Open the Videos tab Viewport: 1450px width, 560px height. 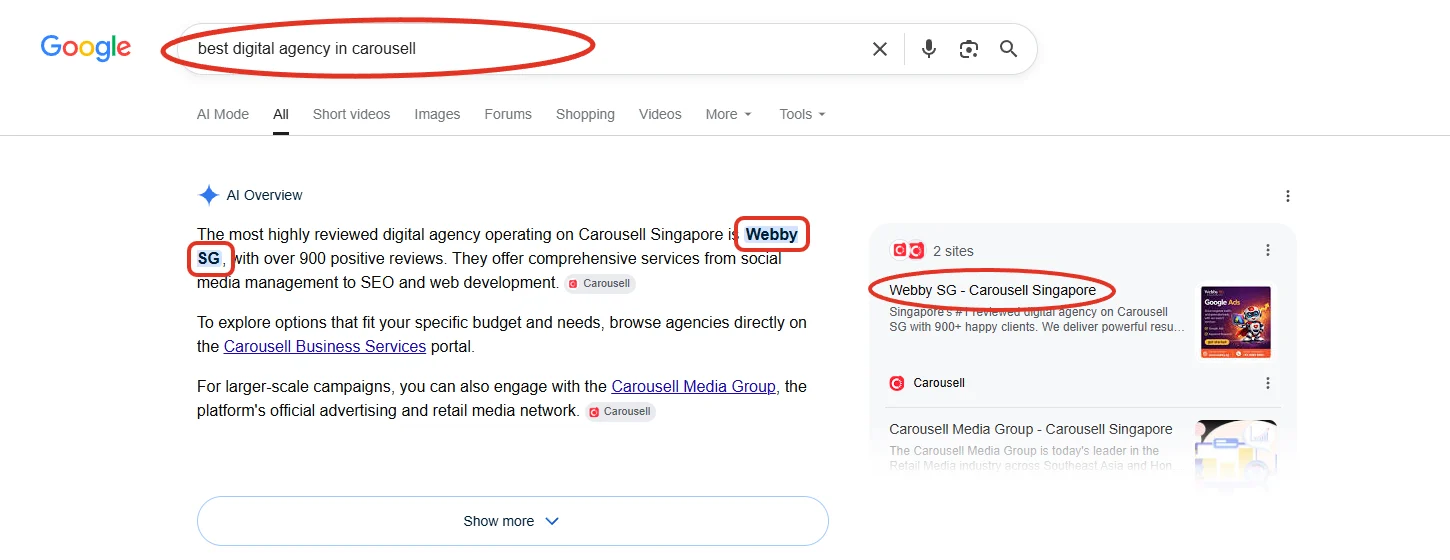coord(660,114)
